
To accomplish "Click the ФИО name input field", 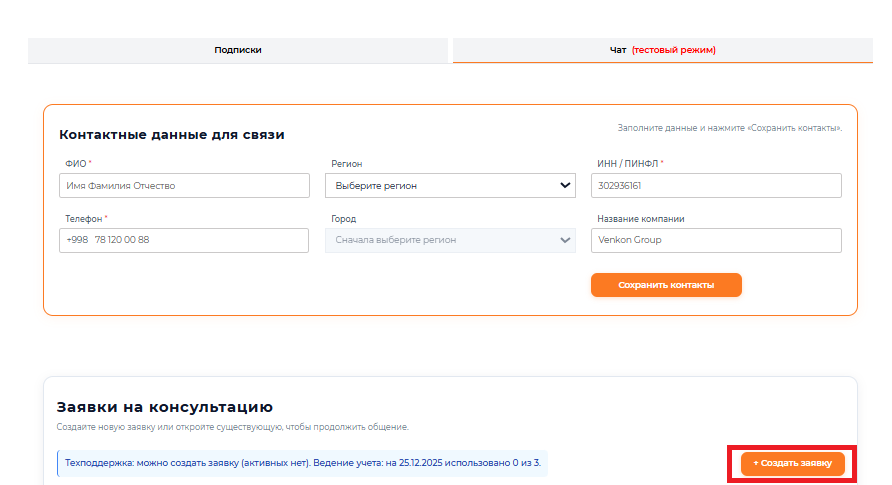I will point(185,186).
